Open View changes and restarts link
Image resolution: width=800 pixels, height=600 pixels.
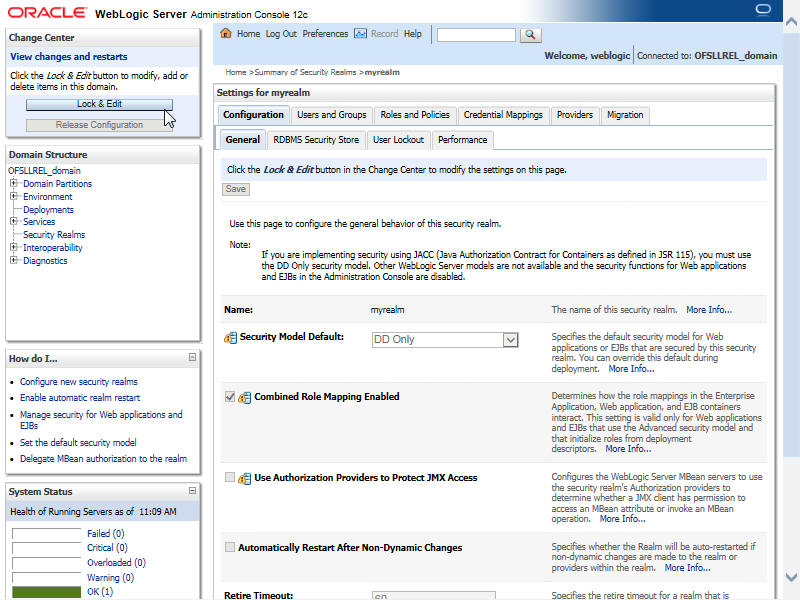point(69,57)
